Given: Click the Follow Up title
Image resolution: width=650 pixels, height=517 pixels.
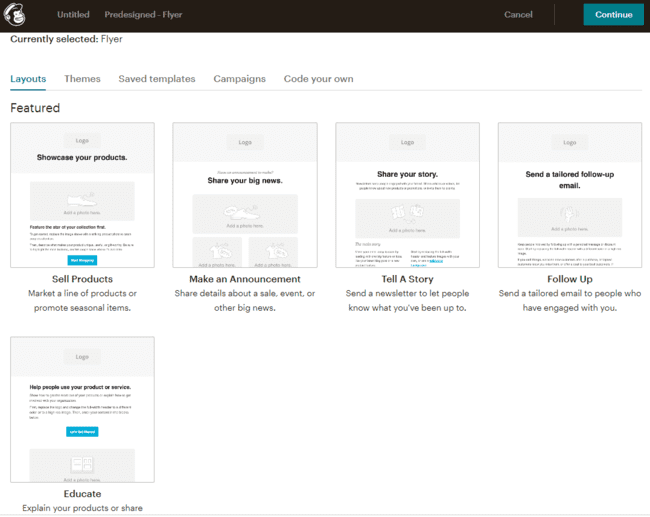Looking at the screenshot, I should point(570,279).
